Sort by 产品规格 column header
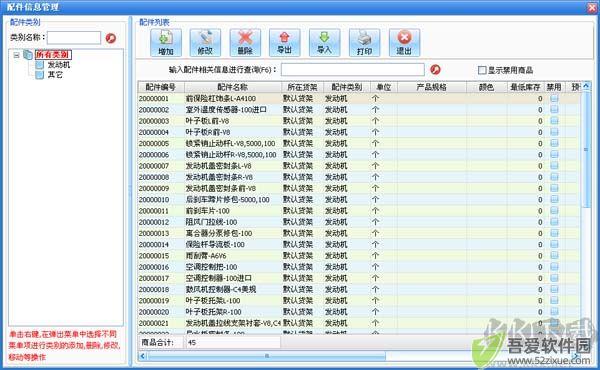The image size is (600, 370). [x=432, y=87]
